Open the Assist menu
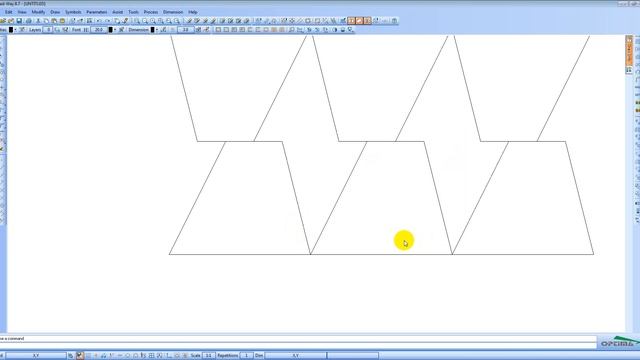This screenshot has width=640, height=360. coord(118,12)
